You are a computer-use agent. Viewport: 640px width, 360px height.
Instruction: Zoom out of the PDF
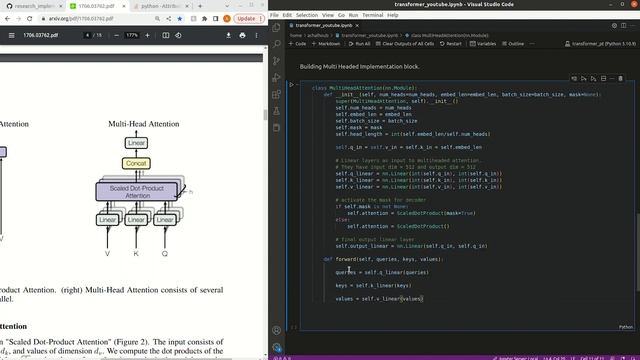116,36
